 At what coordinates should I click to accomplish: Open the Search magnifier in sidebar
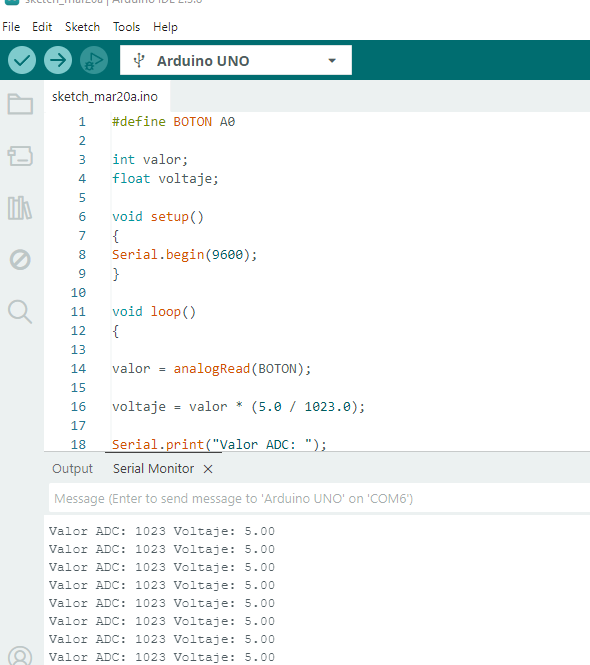click(20, 312)
